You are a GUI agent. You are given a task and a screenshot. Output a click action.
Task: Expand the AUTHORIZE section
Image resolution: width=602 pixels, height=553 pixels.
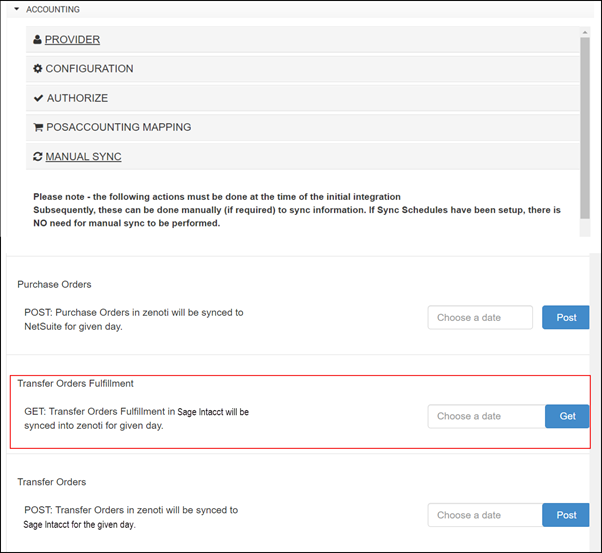coord(77,98)
